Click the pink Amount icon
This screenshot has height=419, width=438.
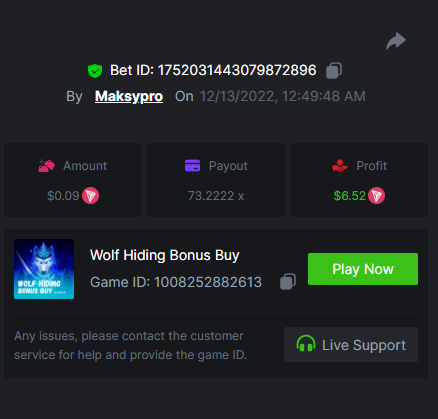(x=46, y=166)
